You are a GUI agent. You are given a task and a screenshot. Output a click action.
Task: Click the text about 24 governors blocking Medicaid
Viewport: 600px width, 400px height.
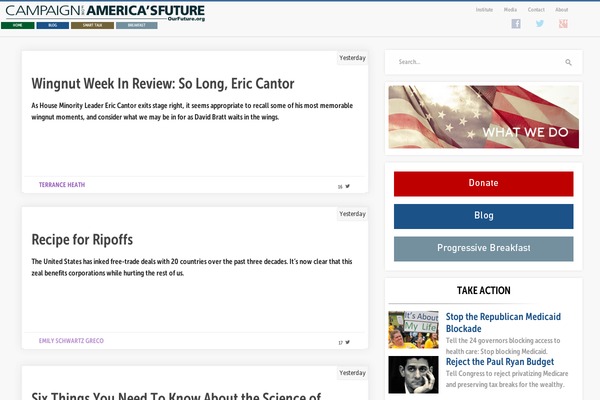[503, 346]
